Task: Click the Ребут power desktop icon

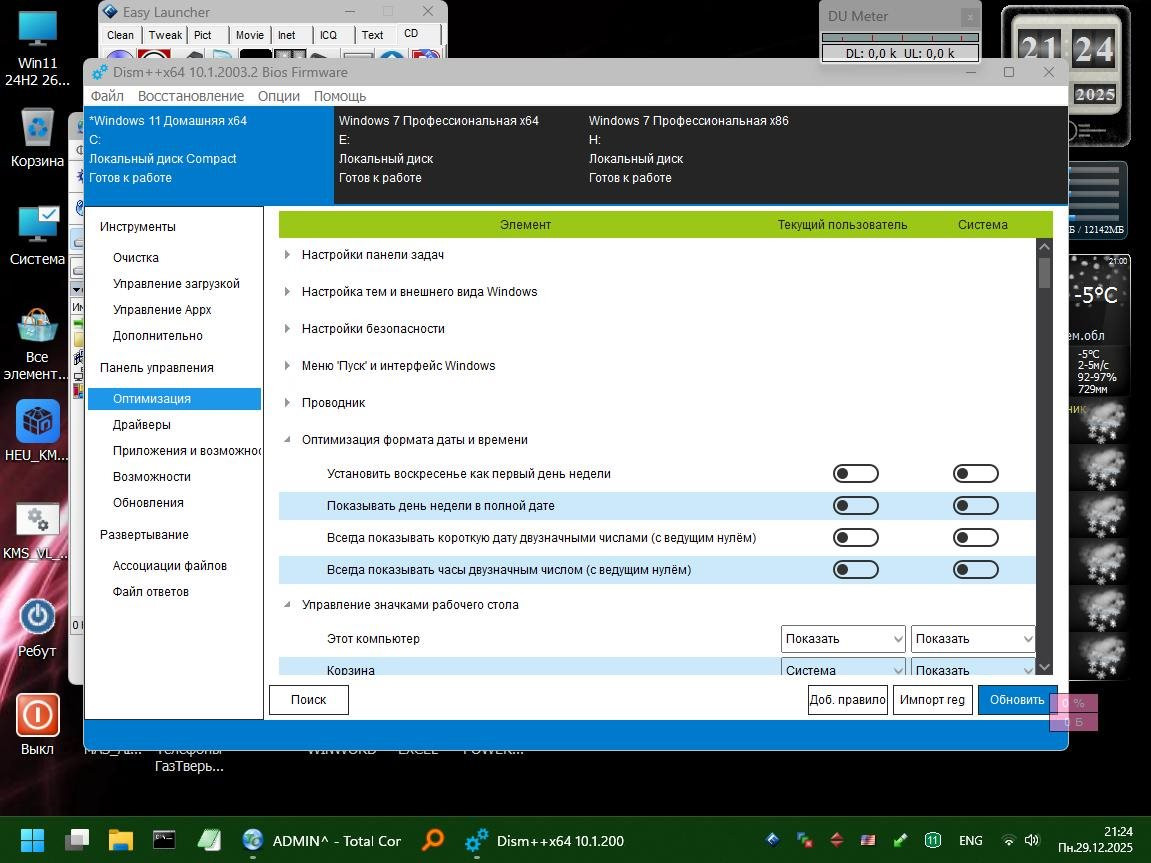Action: pyautogui.click(x=37, y=627)
